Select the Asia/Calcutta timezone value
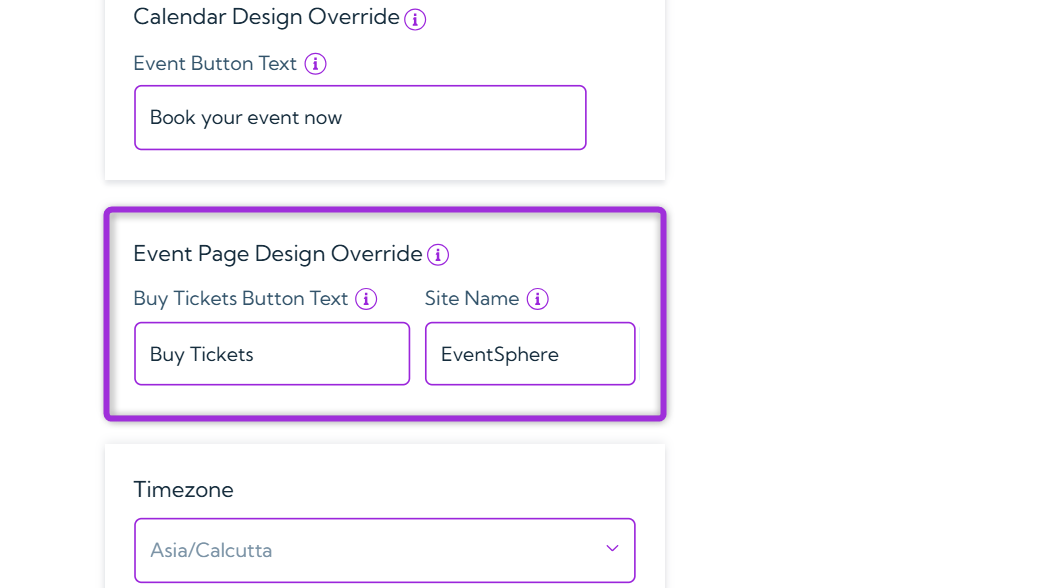 tap(210, 550)
